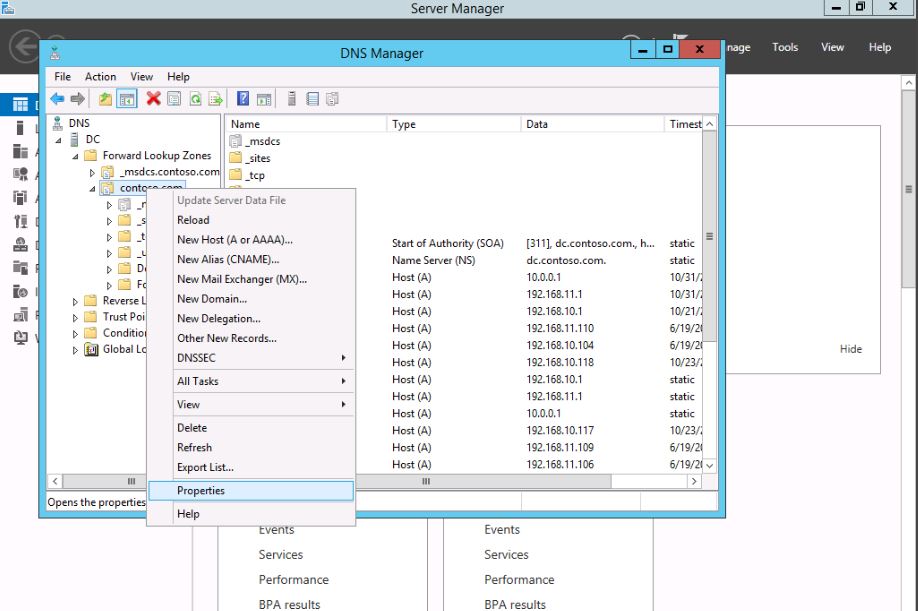Screen dimensions: 918x611
Task: Click the Export List toolbar icon
Action: [216, 99]
